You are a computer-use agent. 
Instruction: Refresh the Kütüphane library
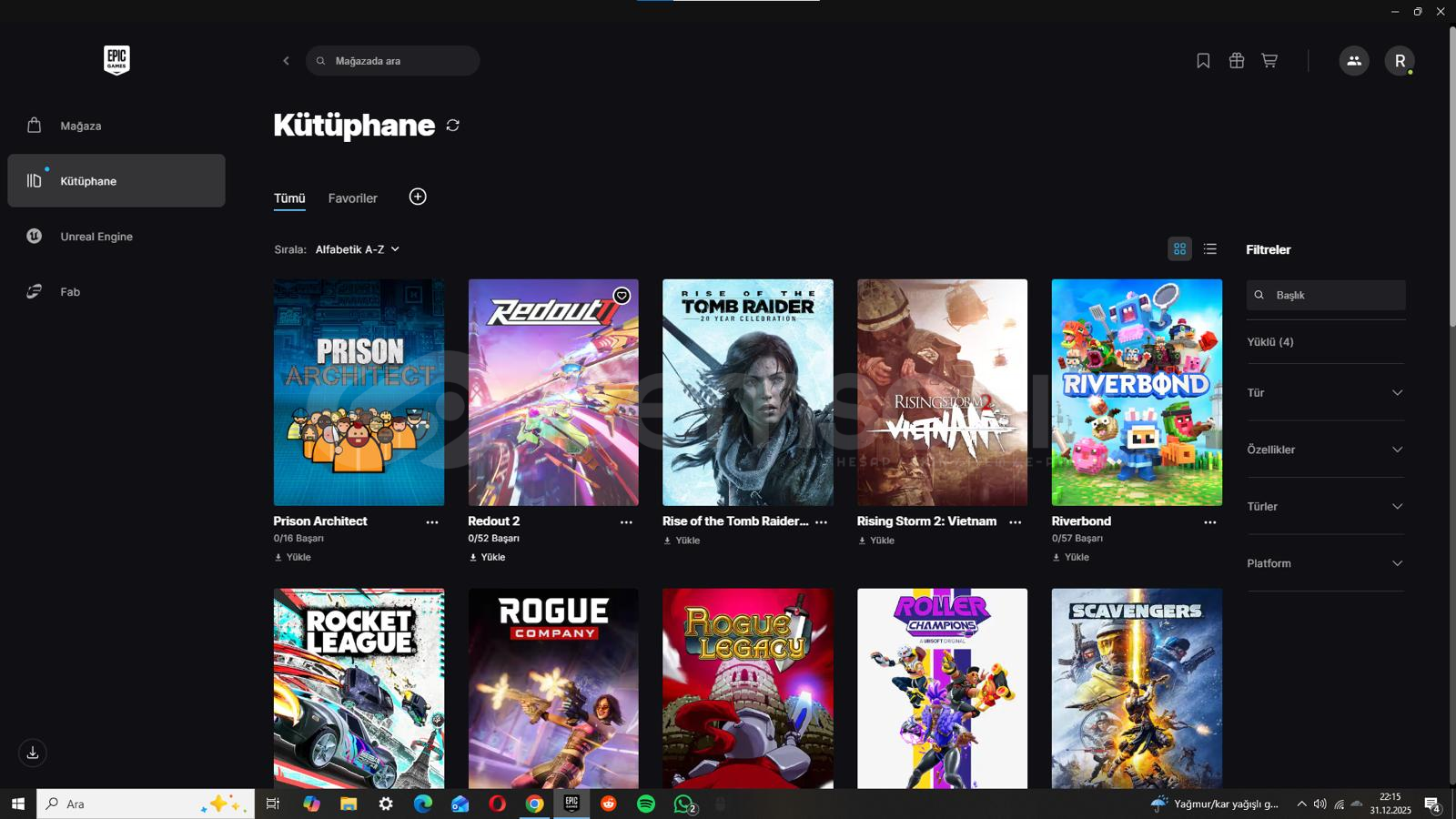pos(452,126)
